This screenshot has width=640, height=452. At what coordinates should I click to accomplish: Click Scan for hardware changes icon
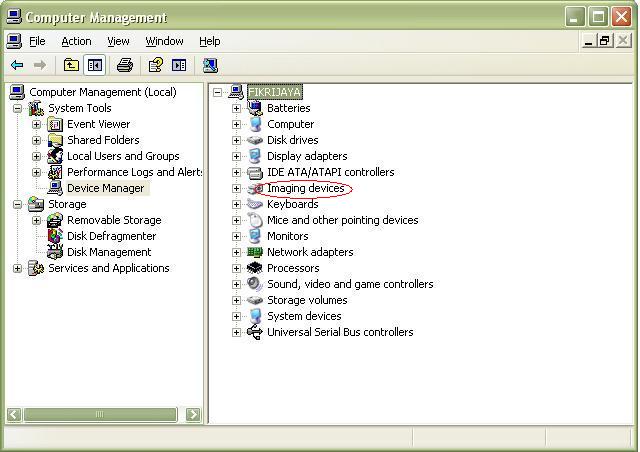(x=210, y=65)
